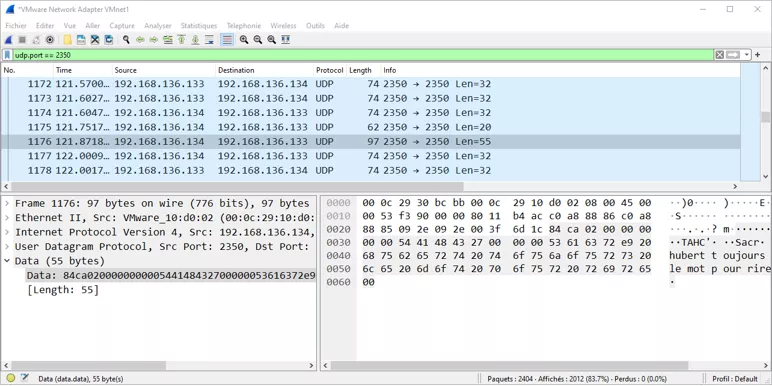
Task: Open a capture file
Action: coord(67,40)
